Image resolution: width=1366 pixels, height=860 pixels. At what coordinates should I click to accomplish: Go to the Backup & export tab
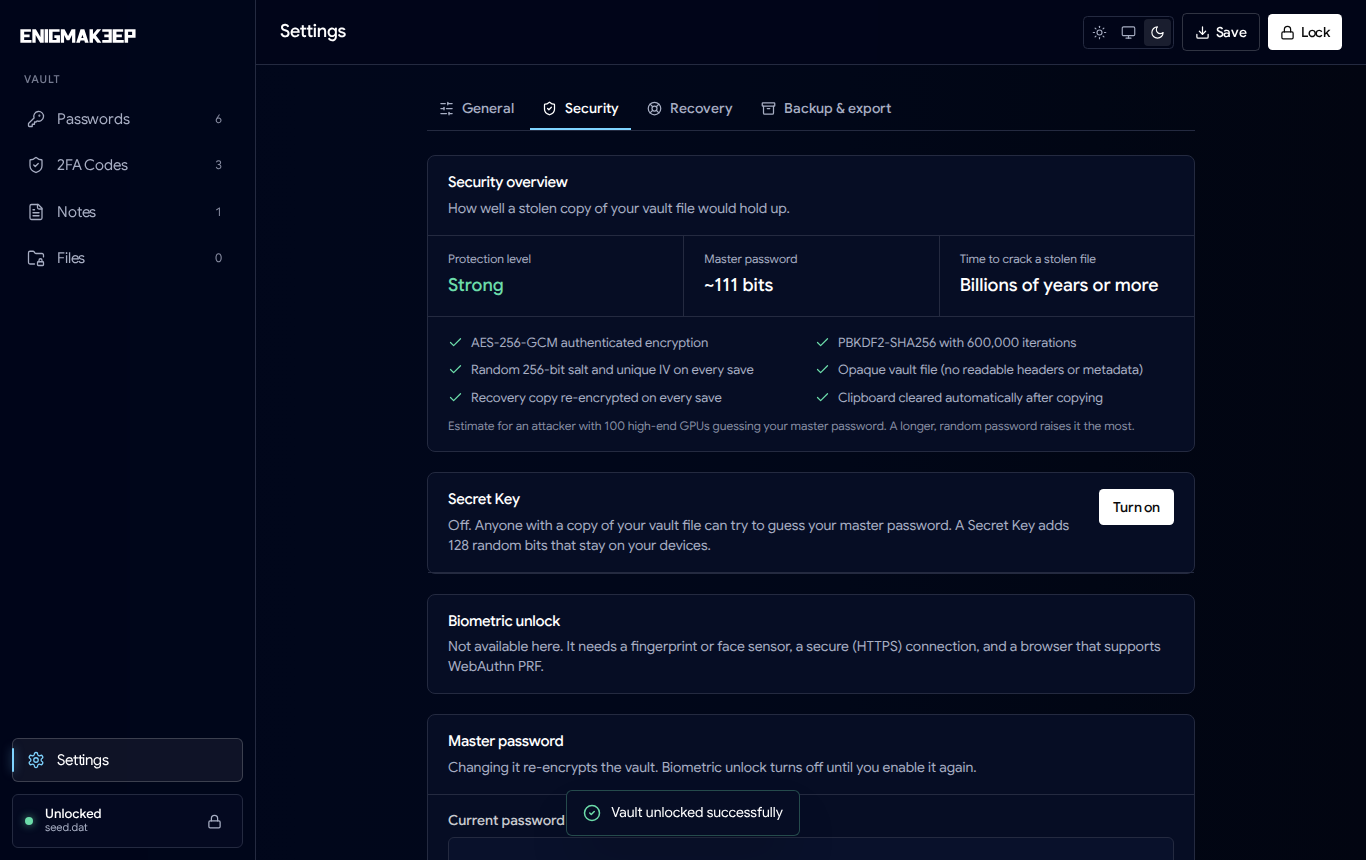point(826,108)
